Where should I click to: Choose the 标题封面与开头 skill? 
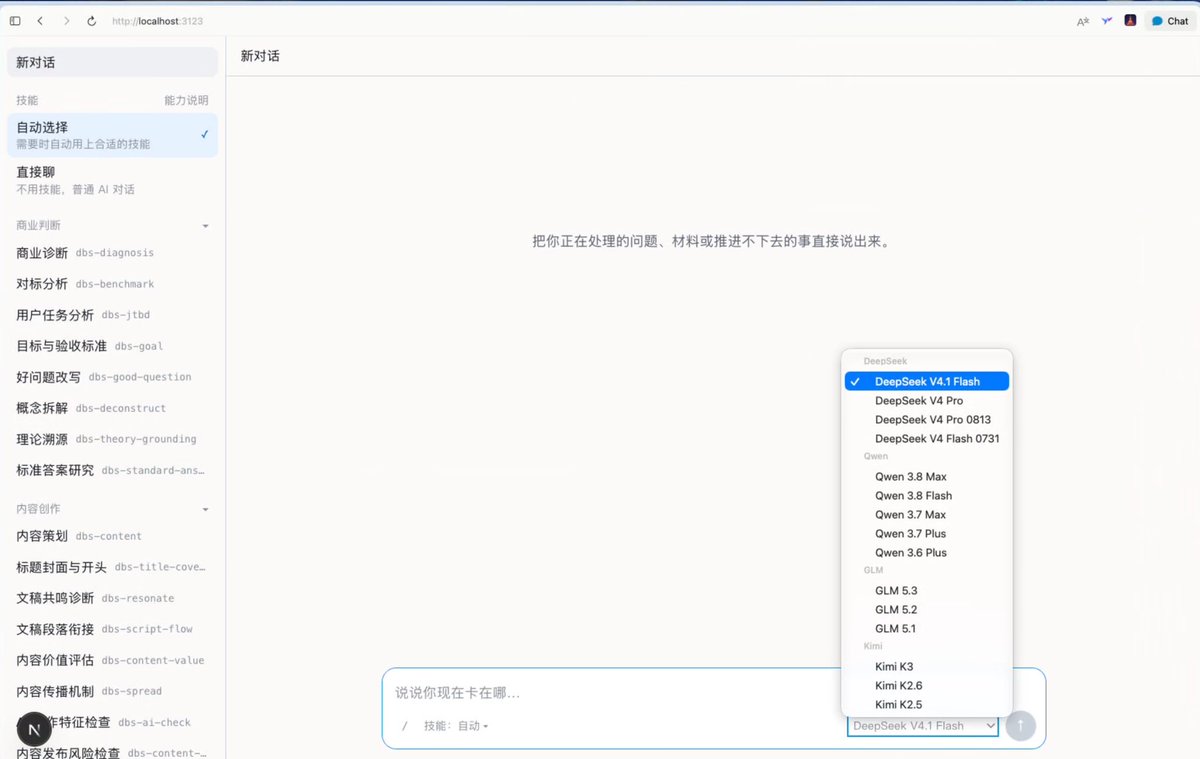point(112,567)
